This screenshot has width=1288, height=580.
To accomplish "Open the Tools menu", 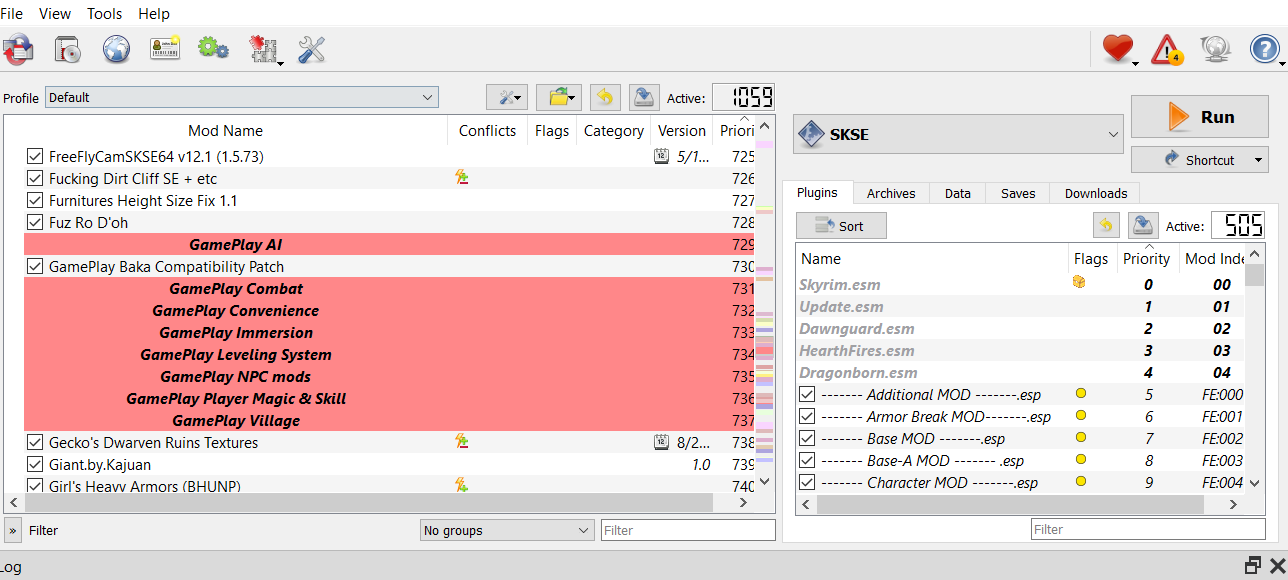I will (x=104, y=13).
